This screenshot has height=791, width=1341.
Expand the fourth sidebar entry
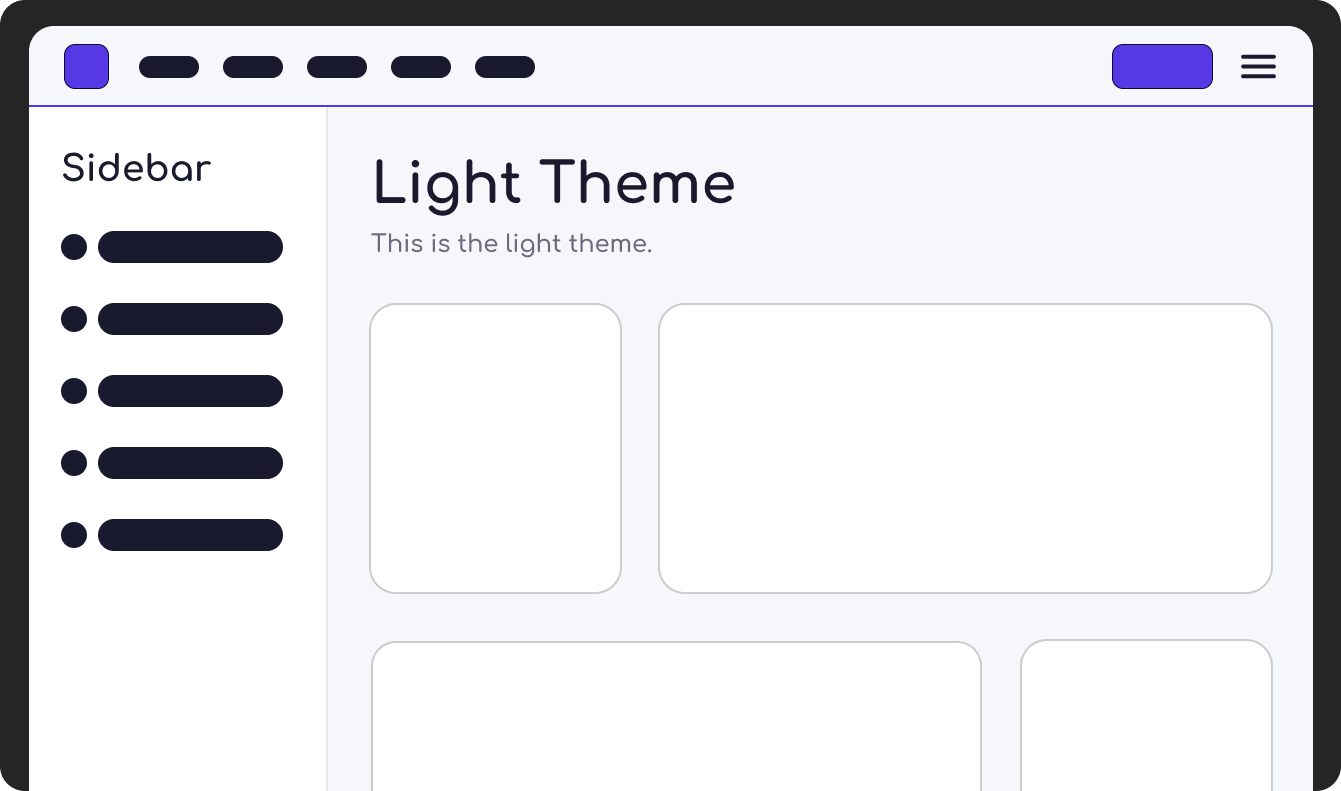(x=190, y=463)
